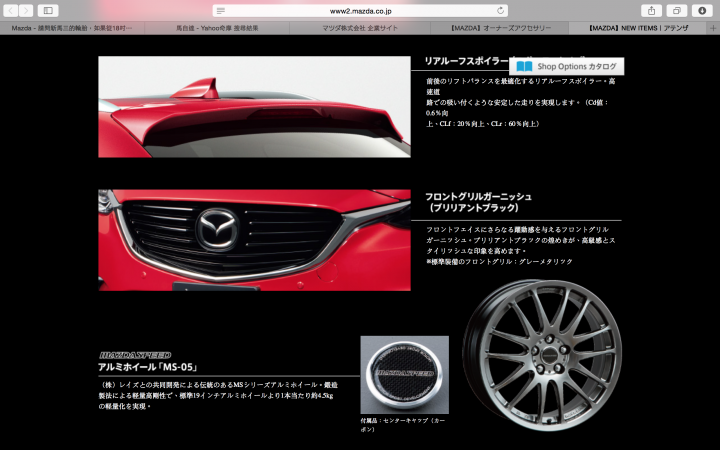
Task: Select the NEW ITEMS アテンザ tab
Action: click(x=638, y=28)
